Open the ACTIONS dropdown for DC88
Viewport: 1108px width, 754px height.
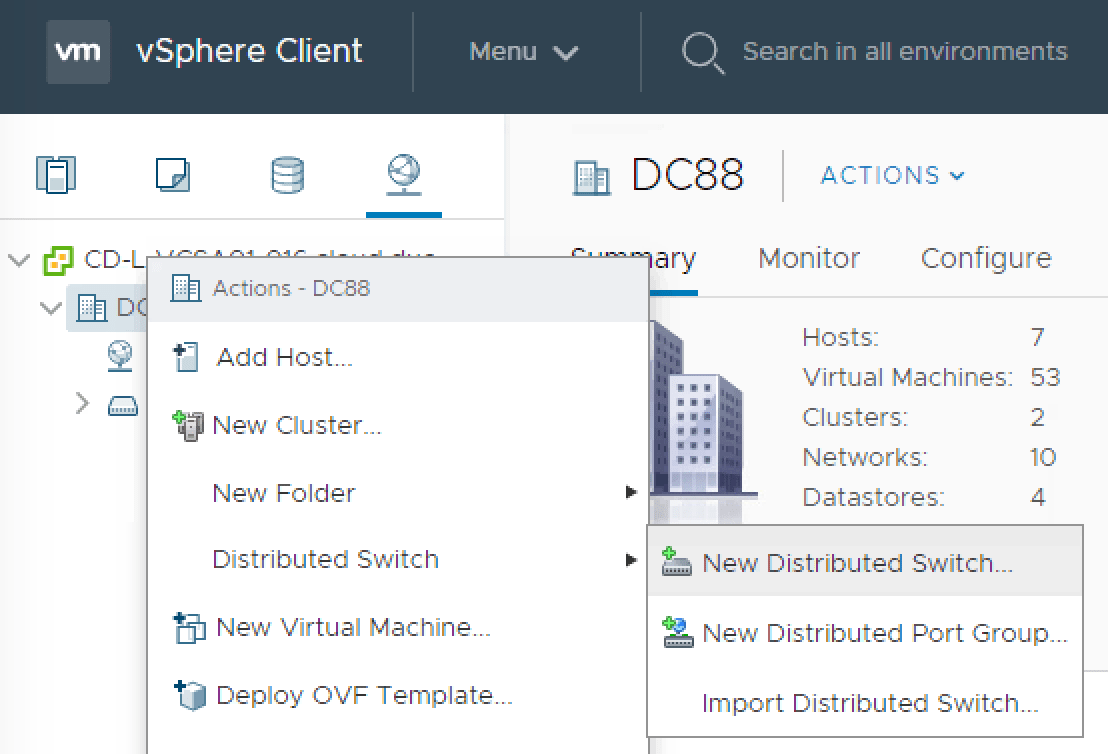[892, 176]
